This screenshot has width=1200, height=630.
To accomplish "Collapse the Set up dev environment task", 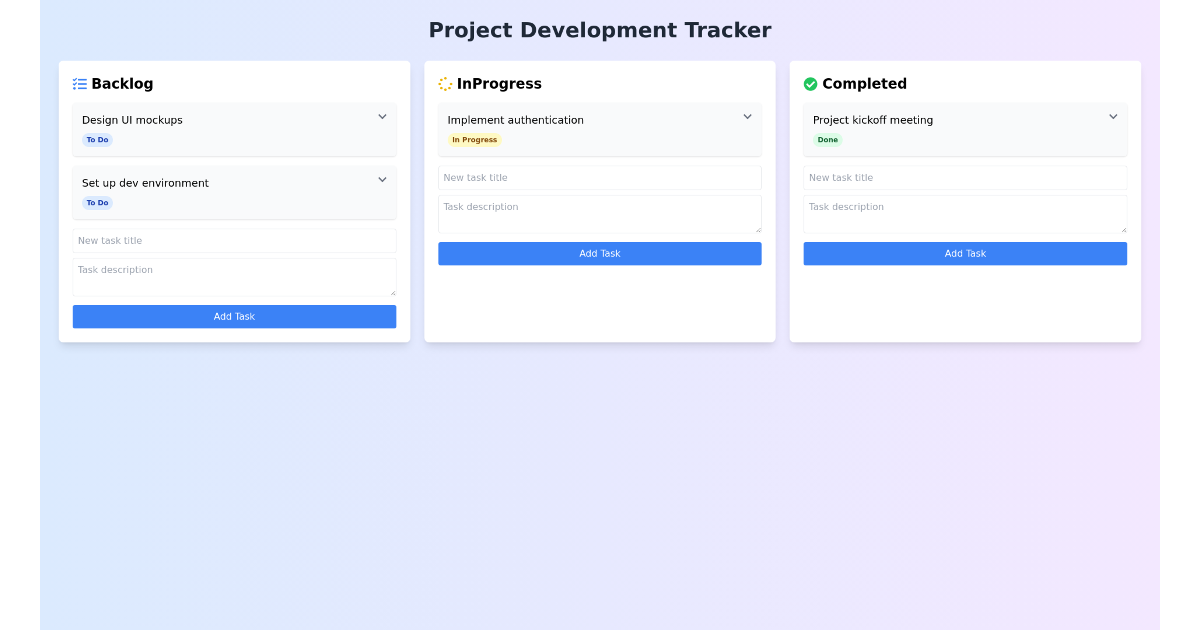I will (382, 179).
